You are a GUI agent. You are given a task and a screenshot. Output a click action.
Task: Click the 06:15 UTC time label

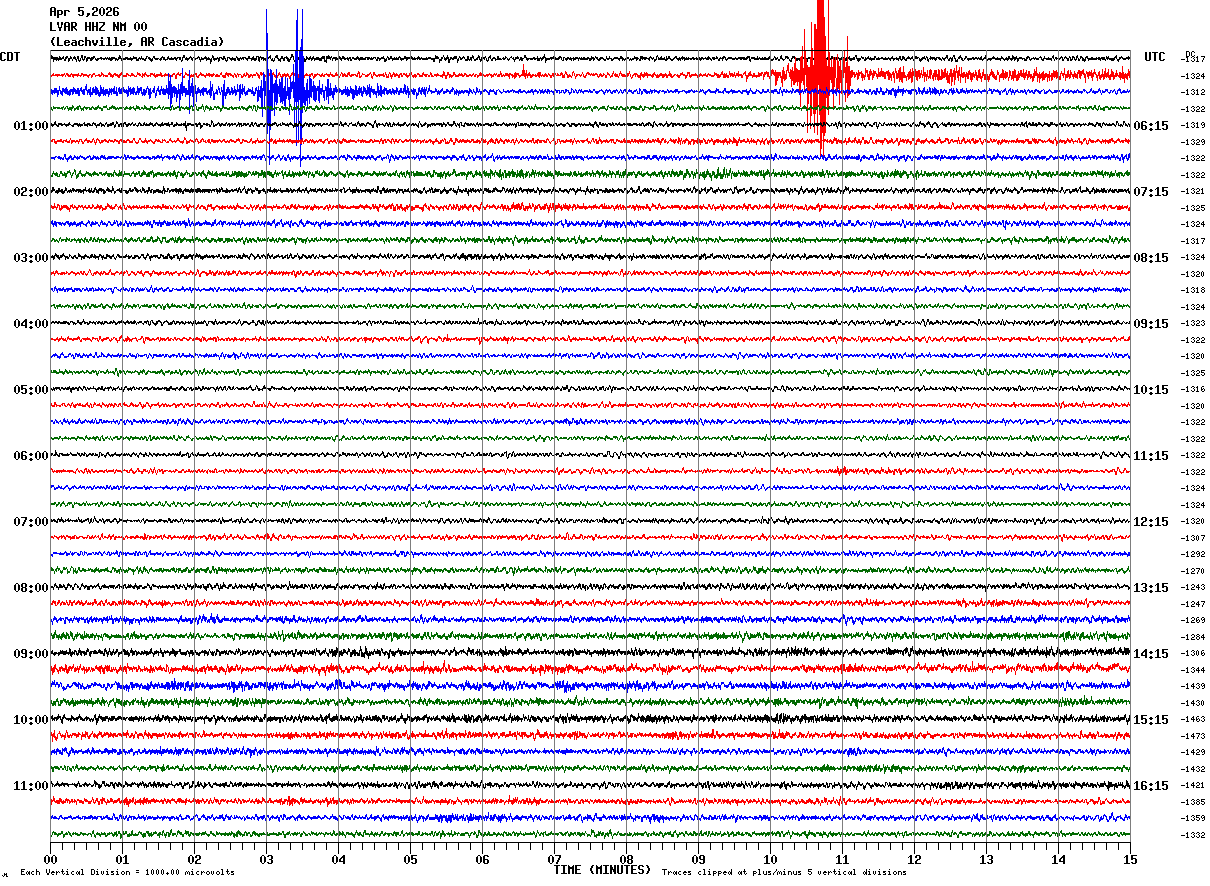pos(1150,125)
